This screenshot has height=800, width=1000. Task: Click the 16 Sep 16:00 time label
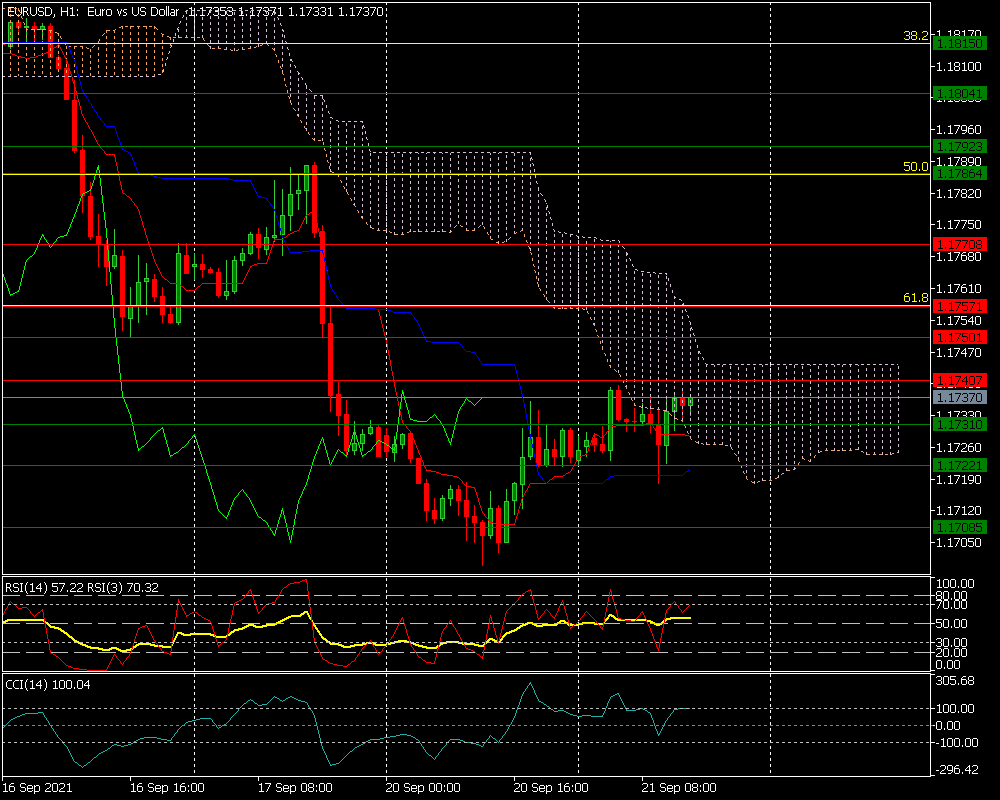click(x=167, y=787)
